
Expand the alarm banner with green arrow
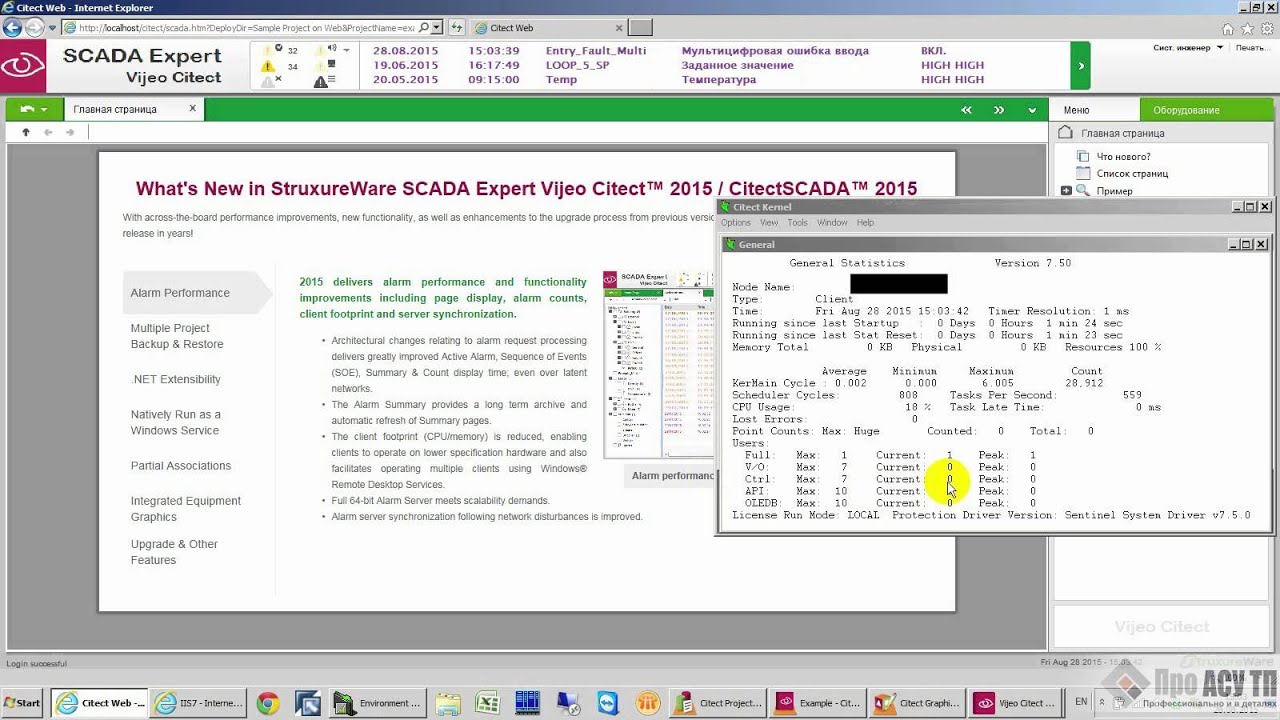[x=1080, y=66]
